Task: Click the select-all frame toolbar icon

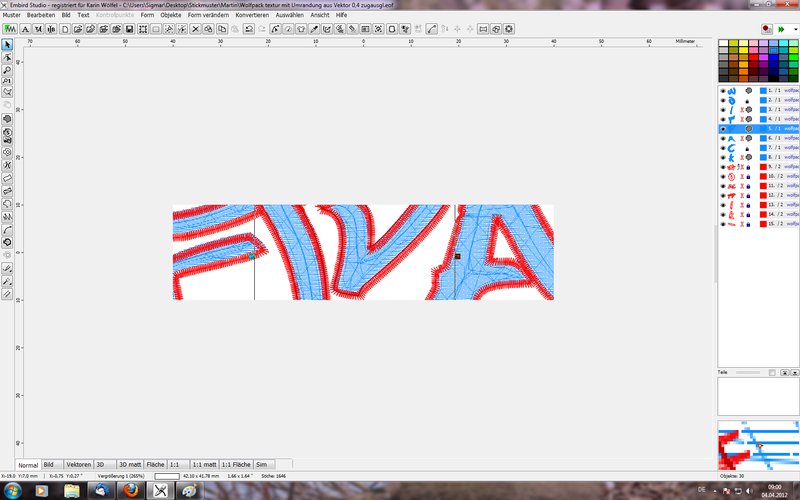Action: (143, 29)
